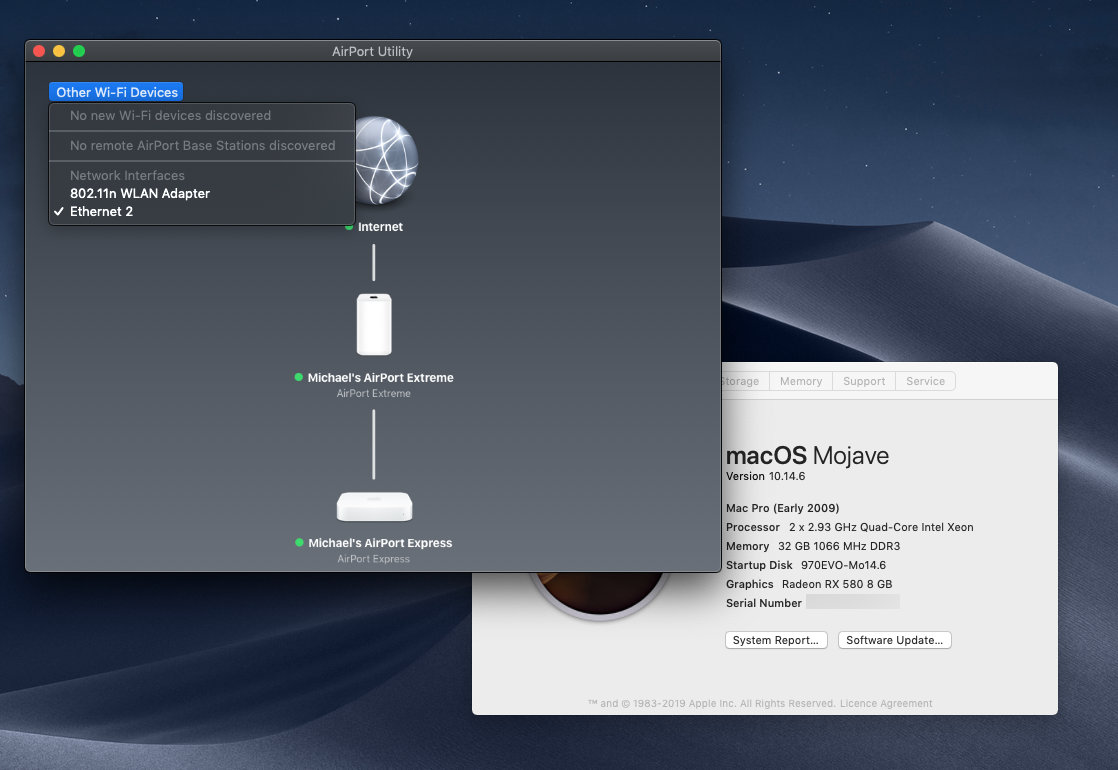Click green status dot of Michael's AirPort Express
This screenshot has width=1118, height=770.
click(299, 543)
